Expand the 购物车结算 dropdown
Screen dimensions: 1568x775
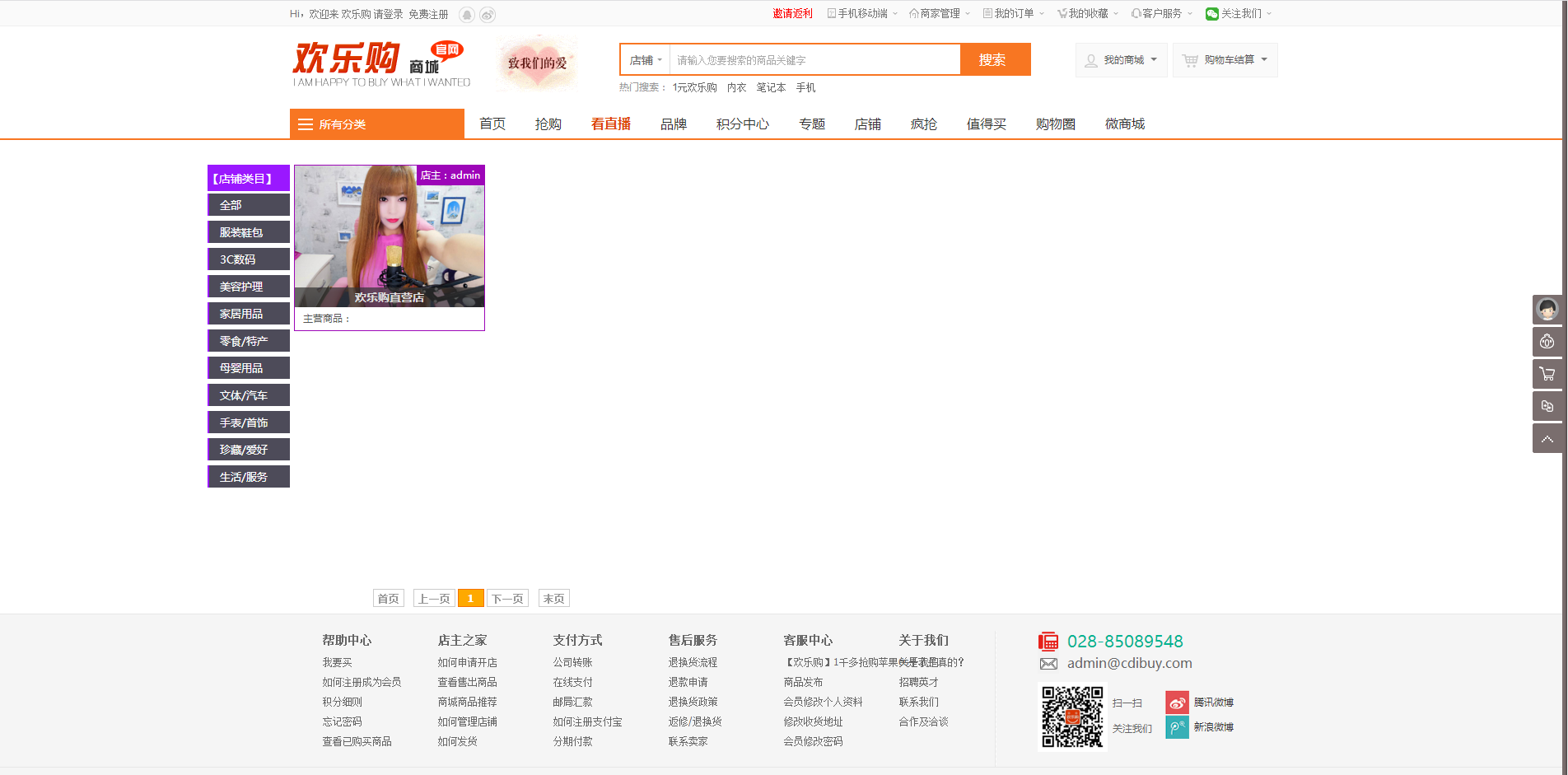click(x=1225, y=60)
